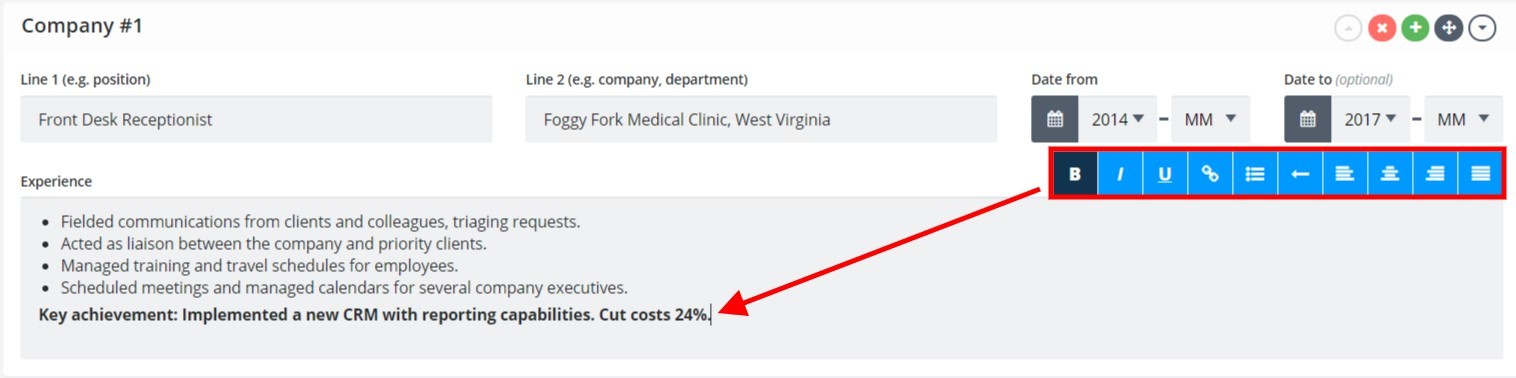Image resolution: width=1516 pixels, height=378 pixels.
Task: Toggle the Italic formatting button
Action: pyautogui.click(x=1120, y=173)
